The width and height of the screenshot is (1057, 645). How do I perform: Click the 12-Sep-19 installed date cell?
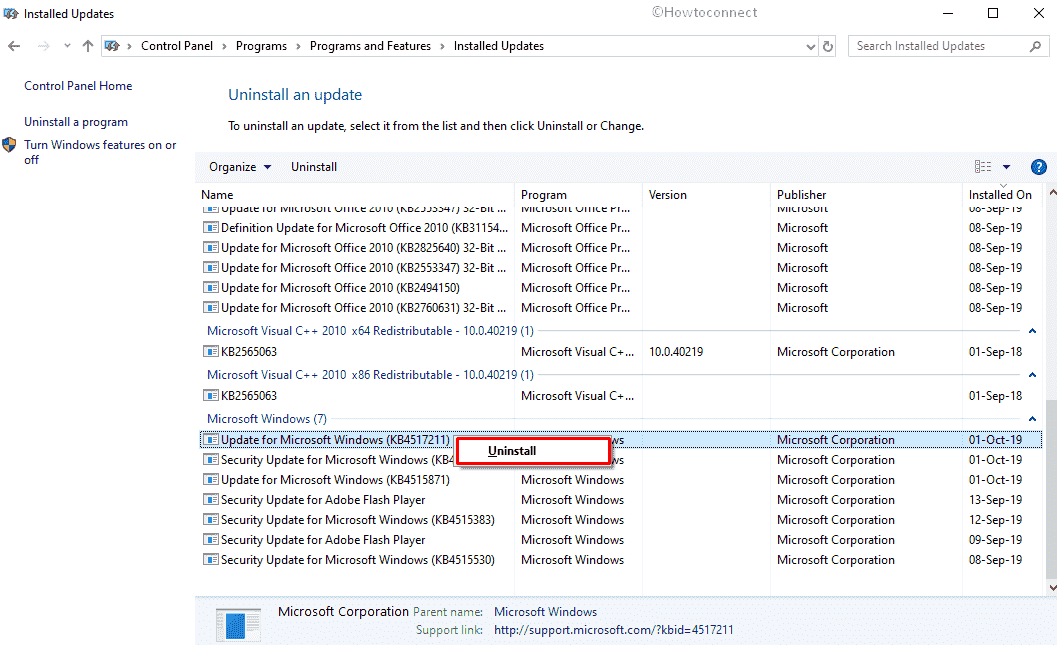(x=995, y=520)
